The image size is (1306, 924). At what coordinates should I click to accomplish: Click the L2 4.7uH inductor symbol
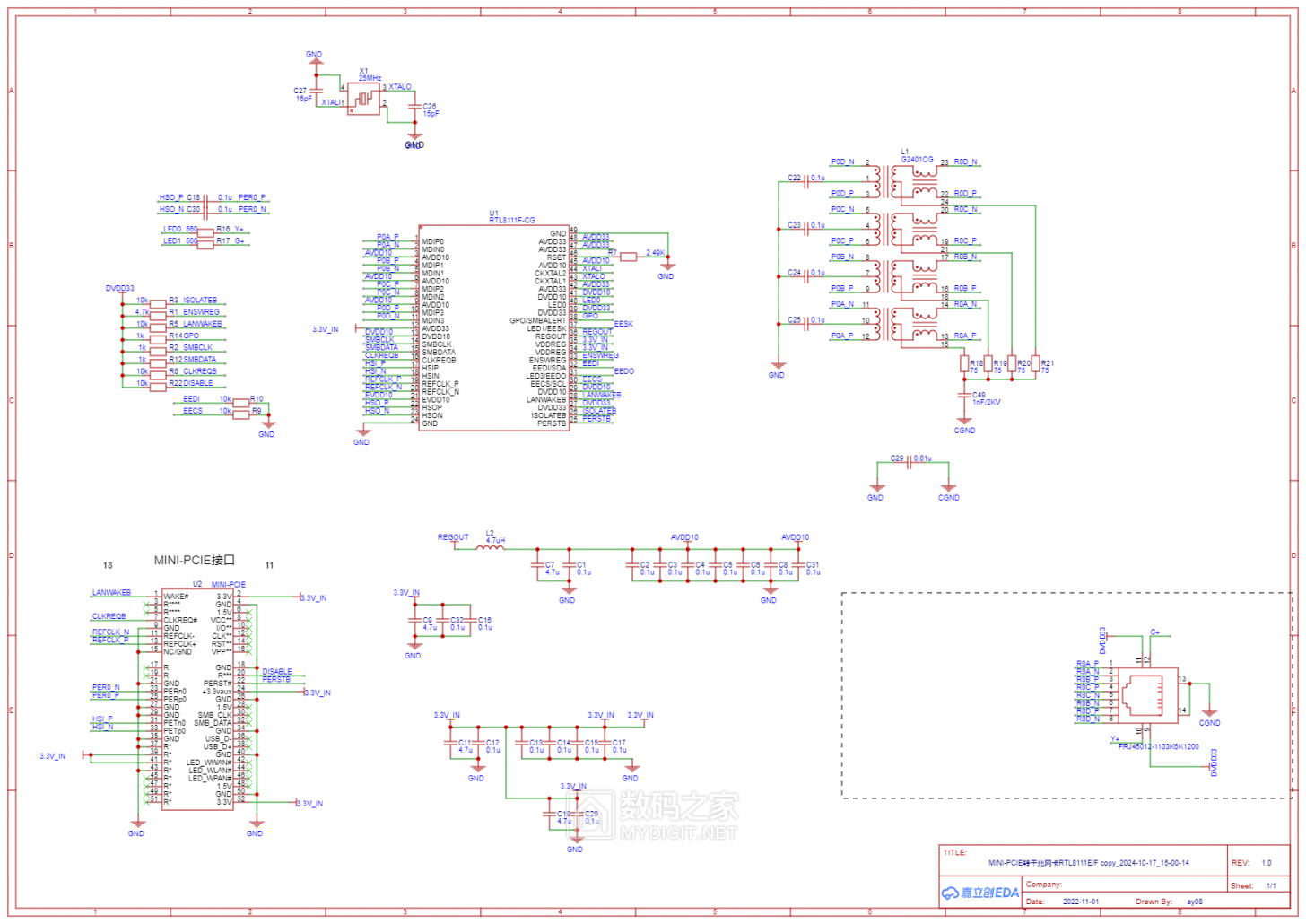(490, 547)
